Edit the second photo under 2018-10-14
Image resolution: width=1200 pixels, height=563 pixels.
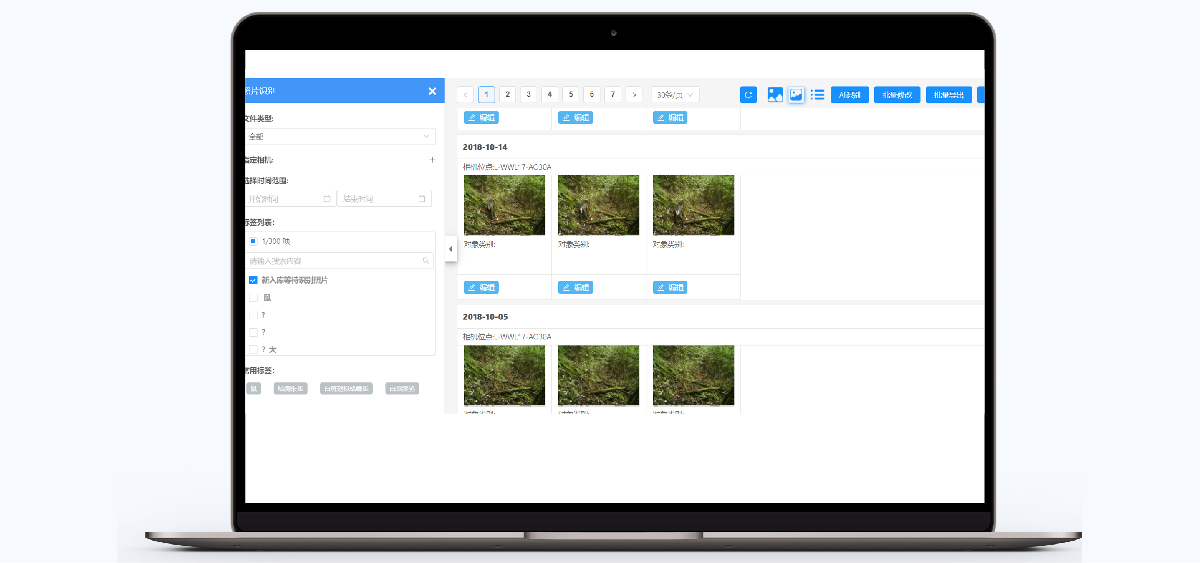click(x=575, y=287)
